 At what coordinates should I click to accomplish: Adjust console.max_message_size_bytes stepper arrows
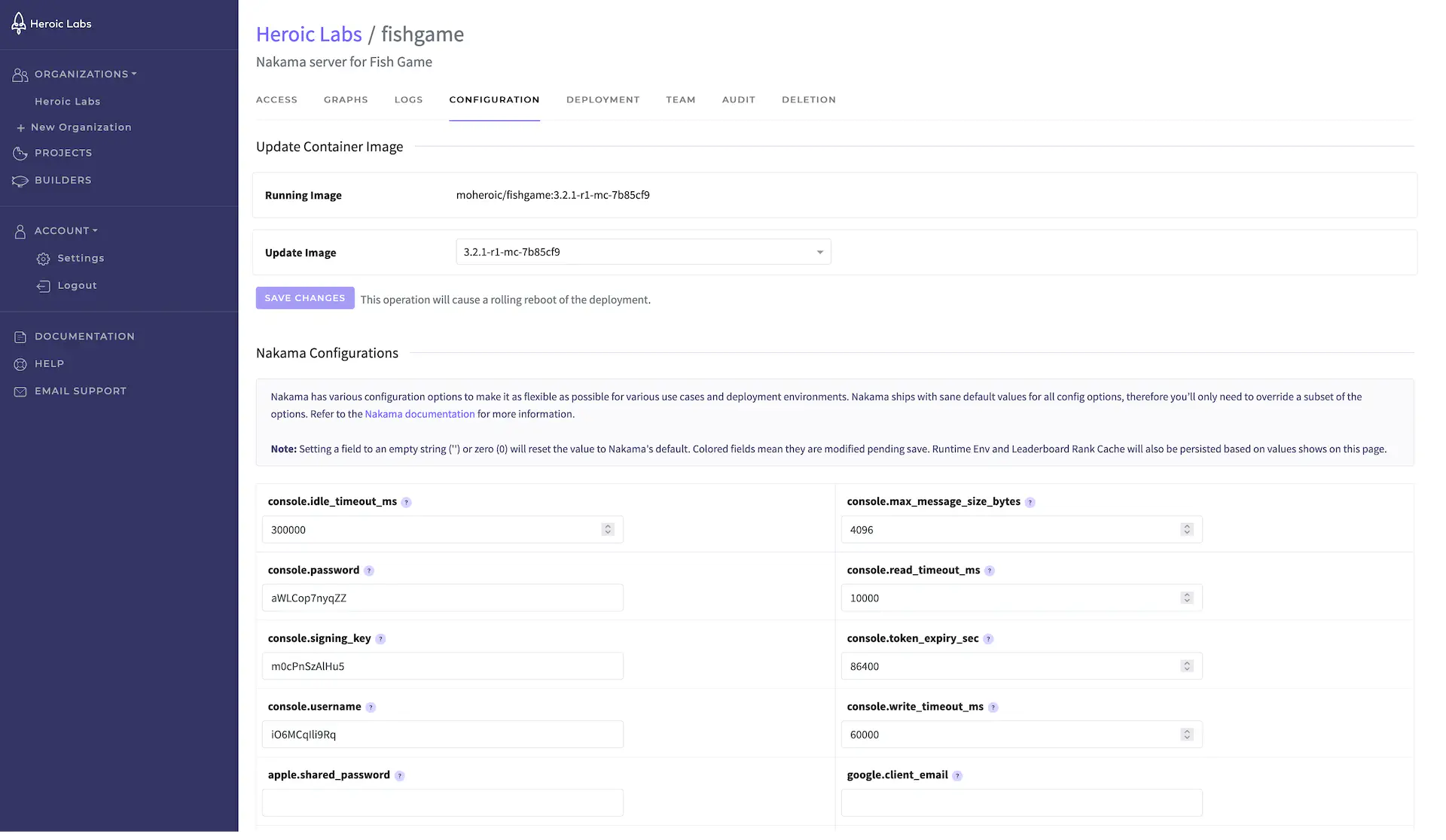pos(1187,530)
